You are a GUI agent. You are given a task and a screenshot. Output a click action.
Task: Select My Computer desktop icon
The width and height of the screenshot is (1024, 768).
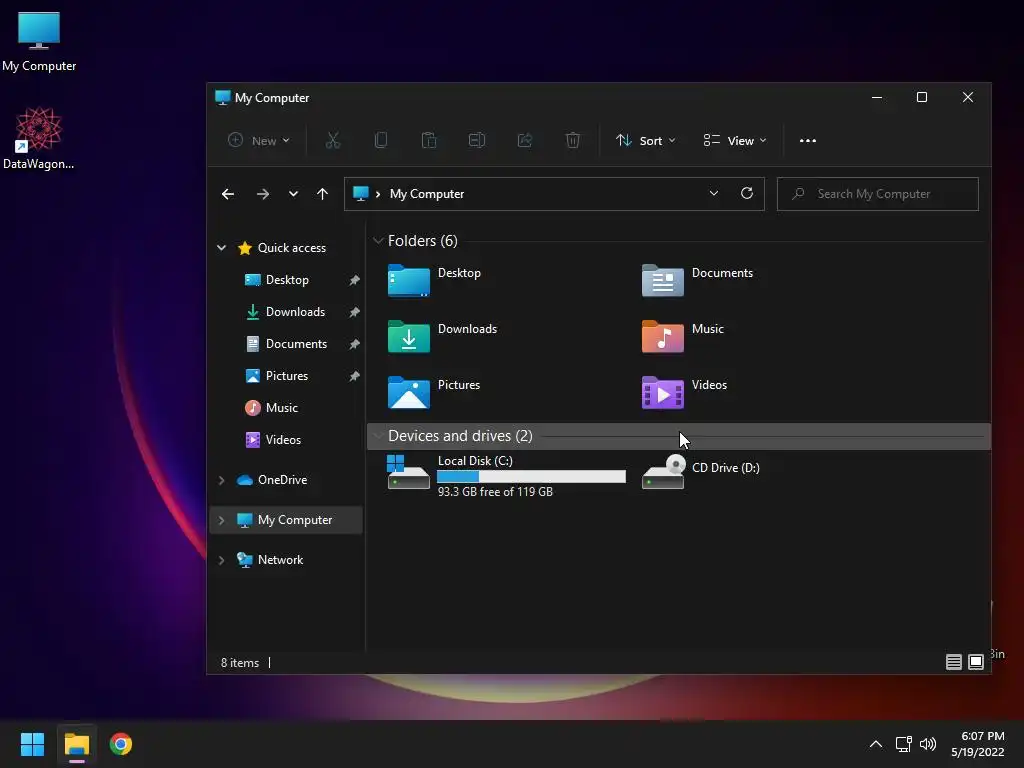pos(39,42)
